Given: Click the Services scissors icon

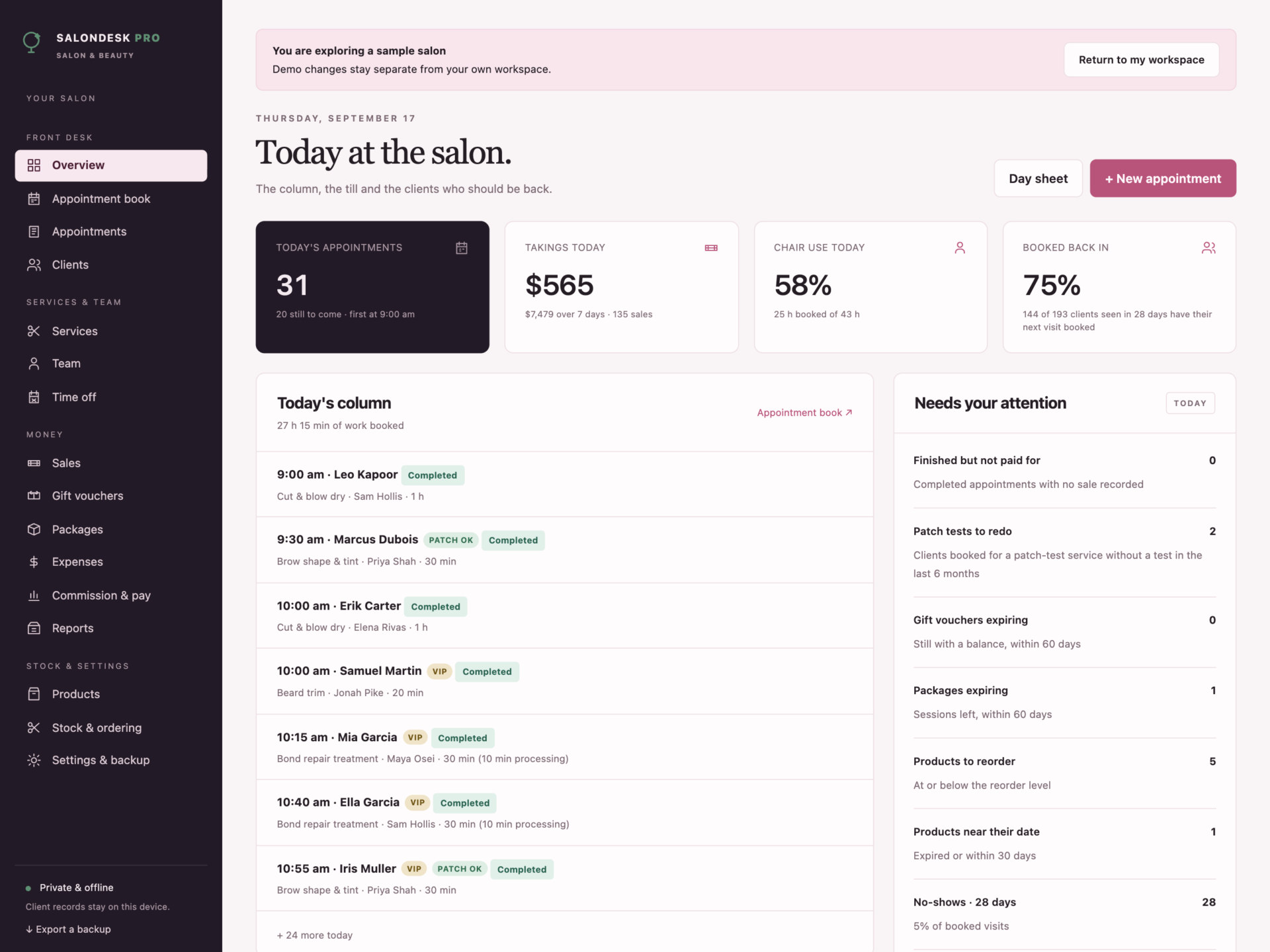Looking at the screenshot, I should tap(34, 331).
